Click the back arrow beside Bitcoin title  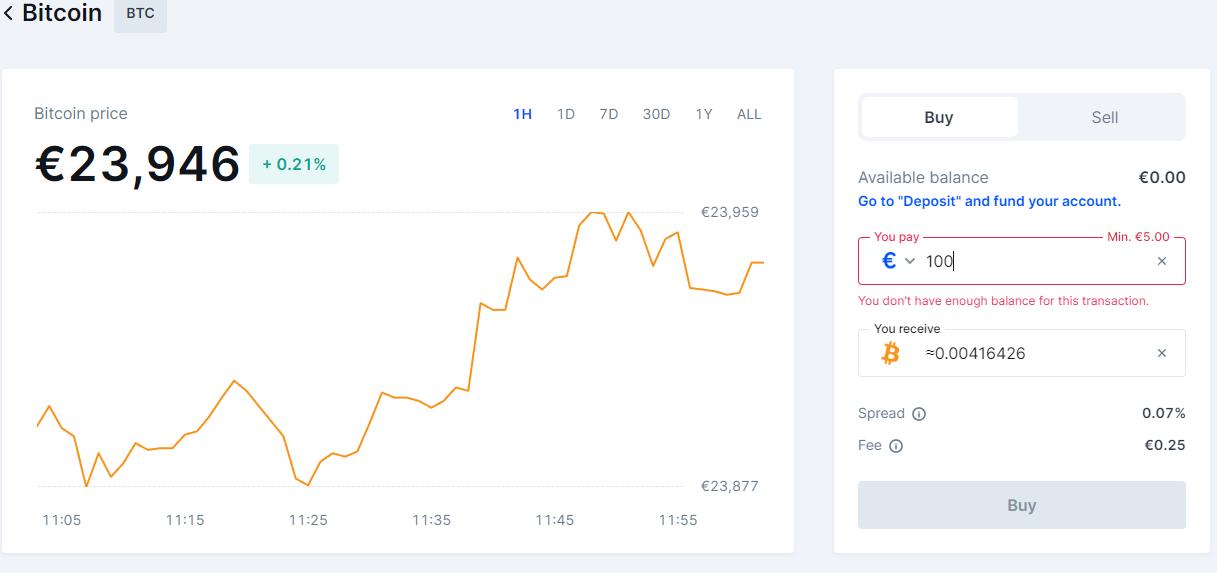pos(9,14)
